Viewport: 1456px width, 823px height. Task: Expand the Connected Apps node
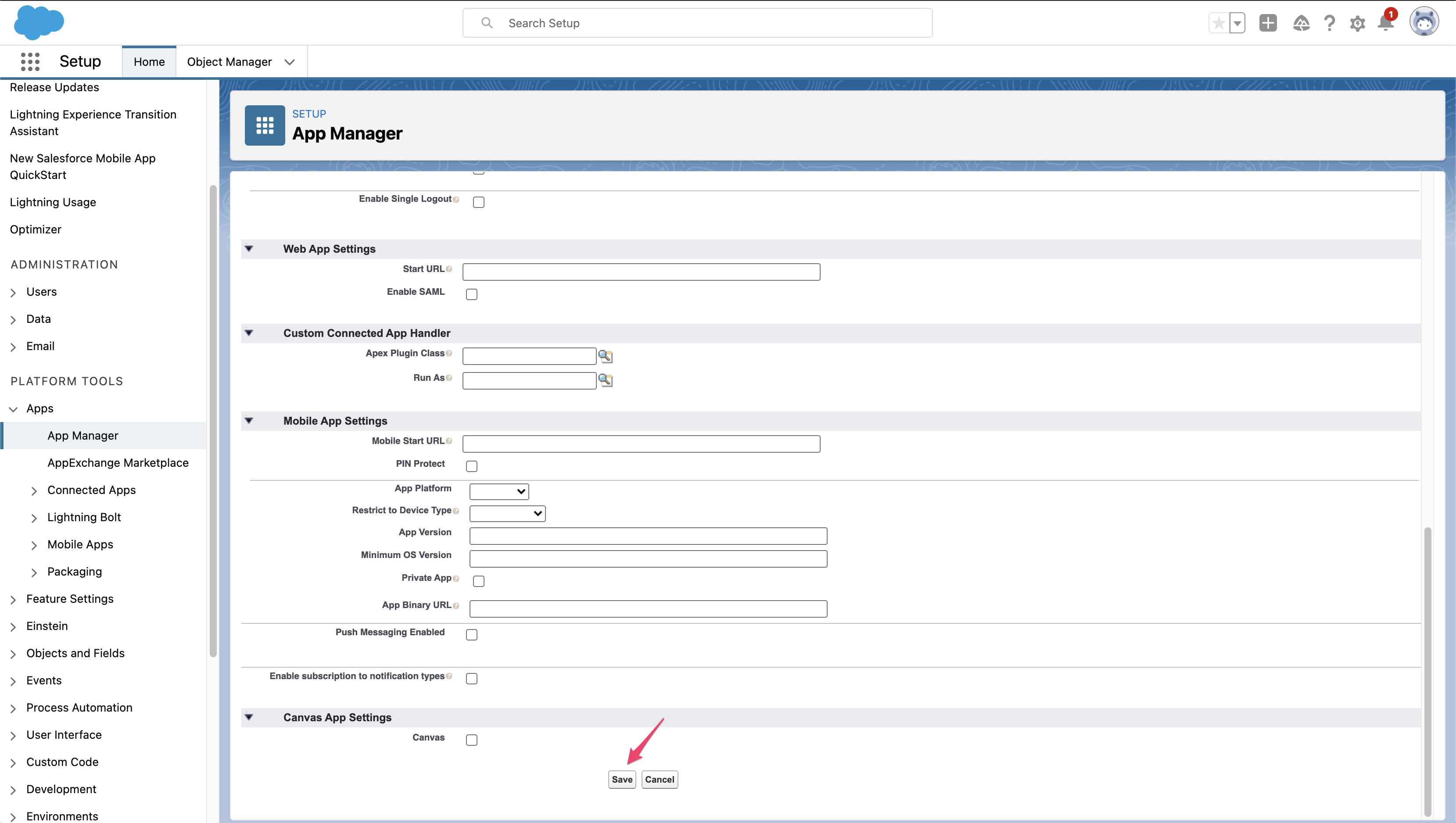[x=34, y=491]
